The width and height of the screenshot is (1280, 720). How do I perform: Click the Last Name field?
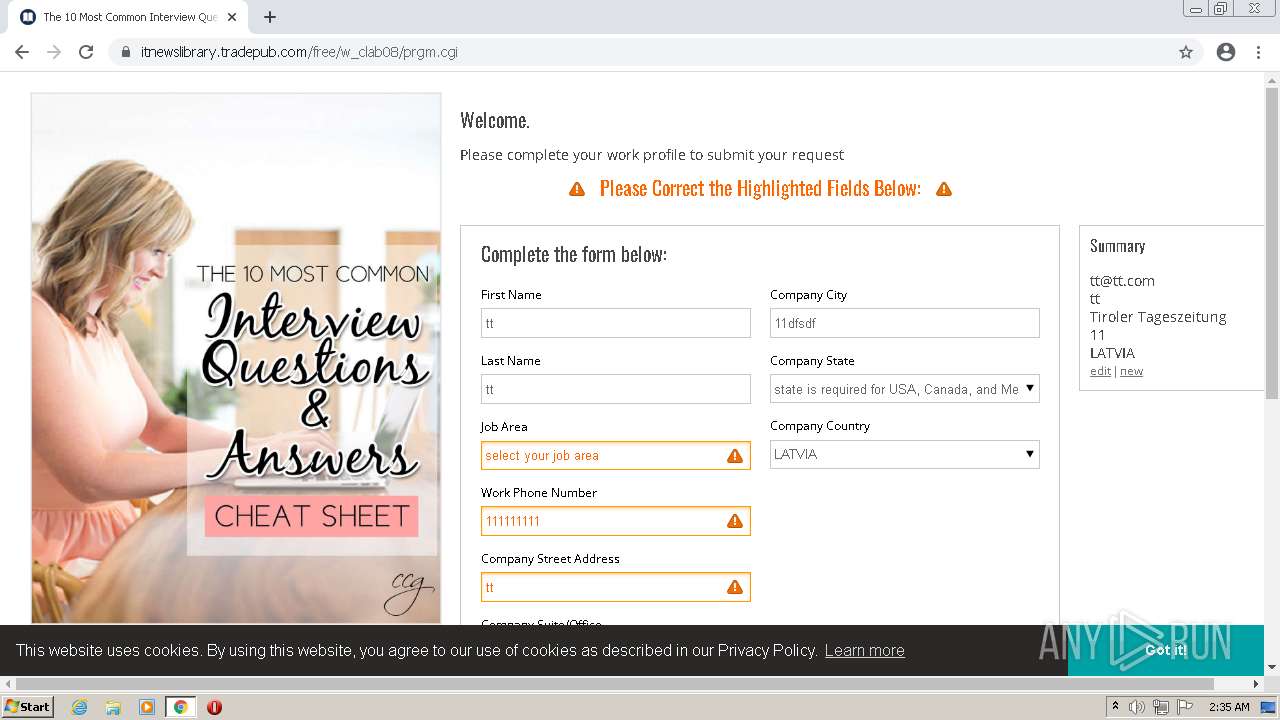(x=615, y=389)
